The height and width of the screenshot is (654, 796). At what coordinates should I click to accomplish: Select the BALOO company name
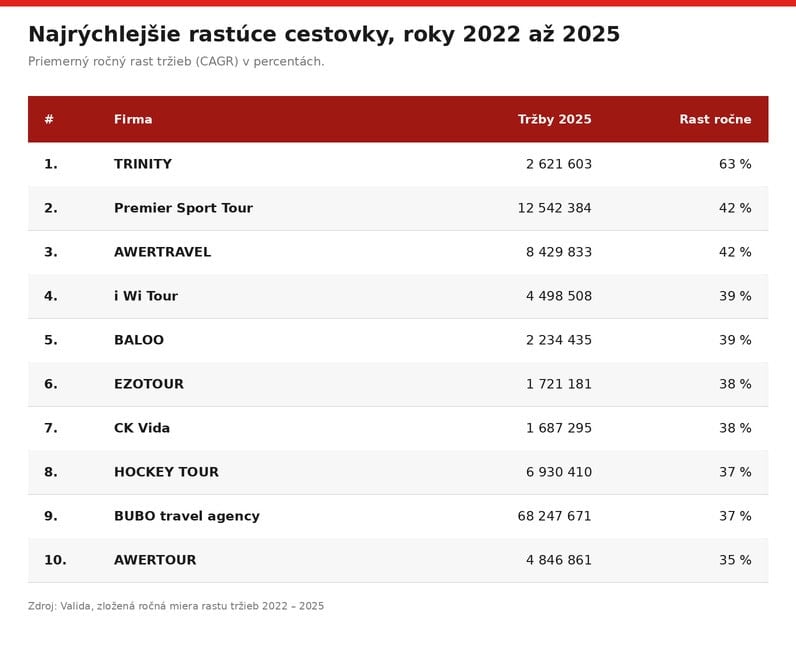point(139,340)
